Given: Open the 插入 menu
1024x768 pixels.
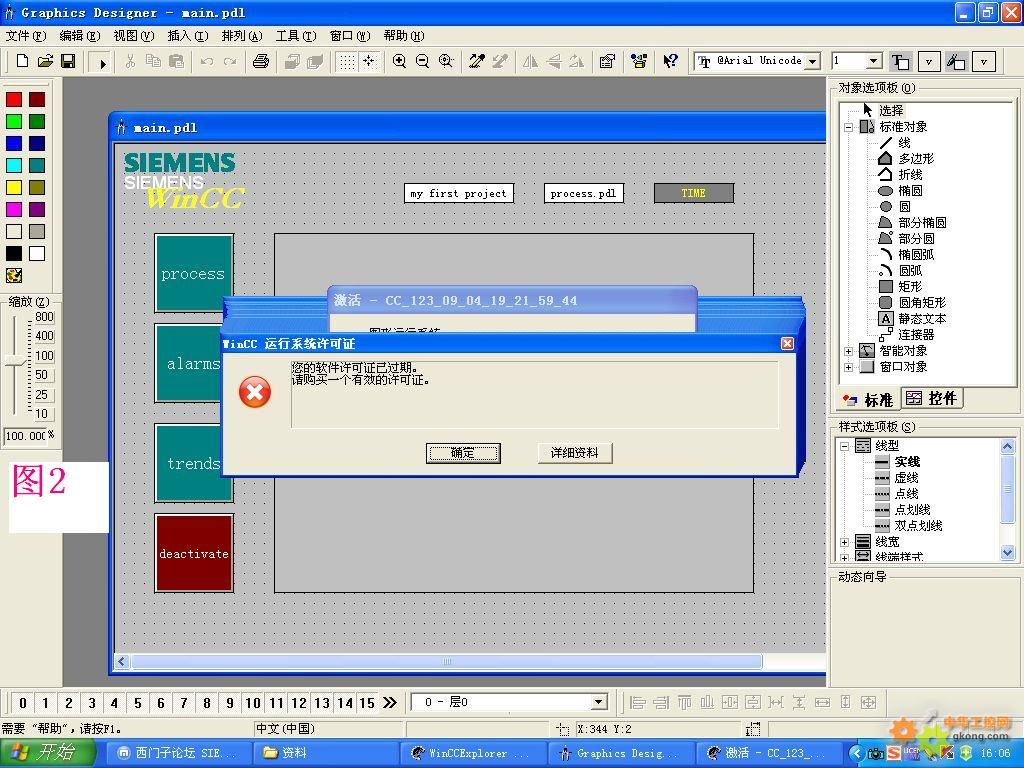Looking at the screenshot, I should (188, 35).
